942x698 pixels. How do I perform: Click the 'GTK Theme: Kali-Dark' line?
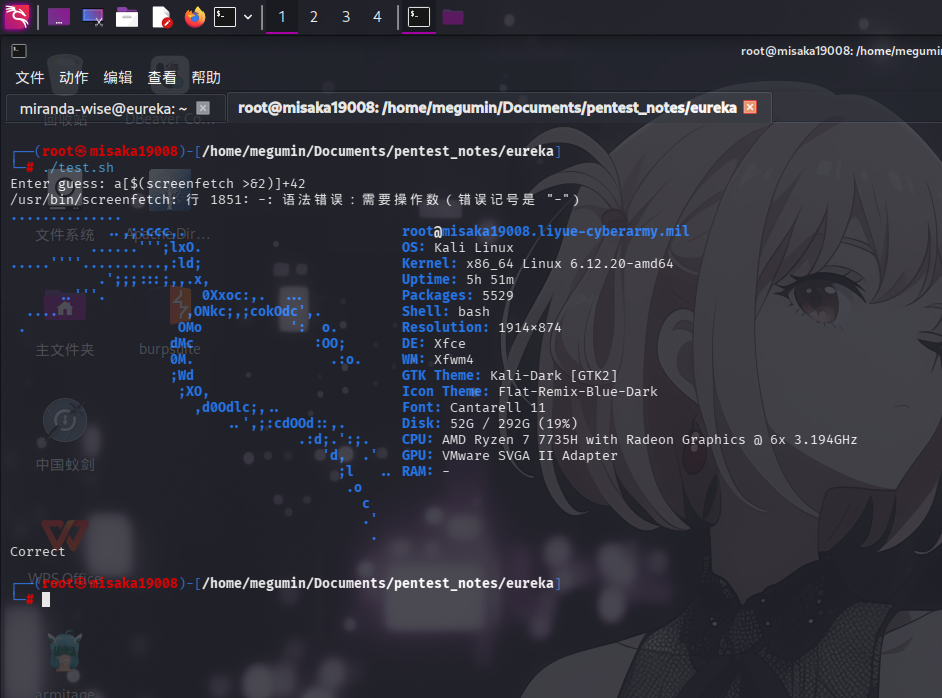point(509,375)
